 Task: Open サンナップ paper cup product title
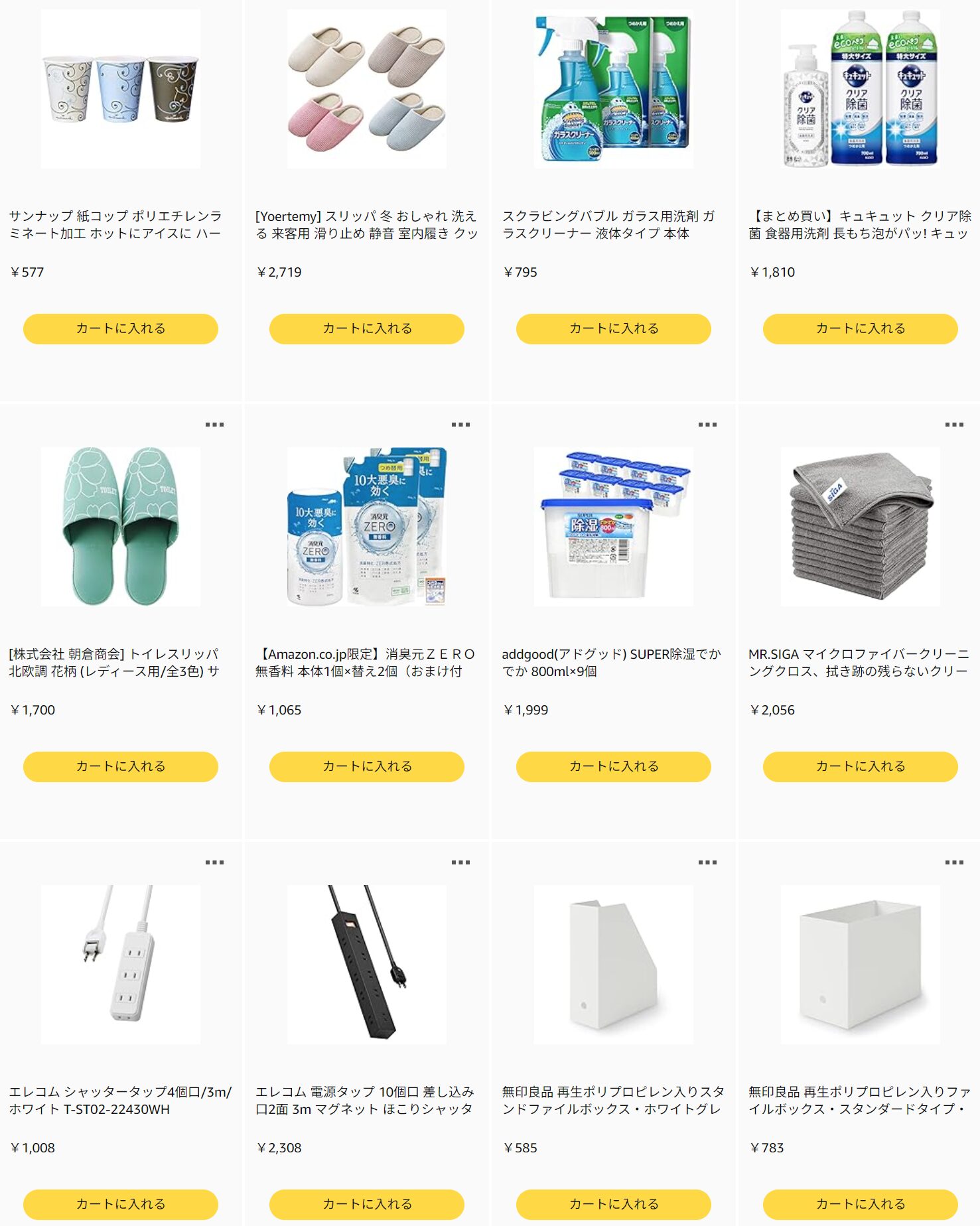[x=115, y=225]
